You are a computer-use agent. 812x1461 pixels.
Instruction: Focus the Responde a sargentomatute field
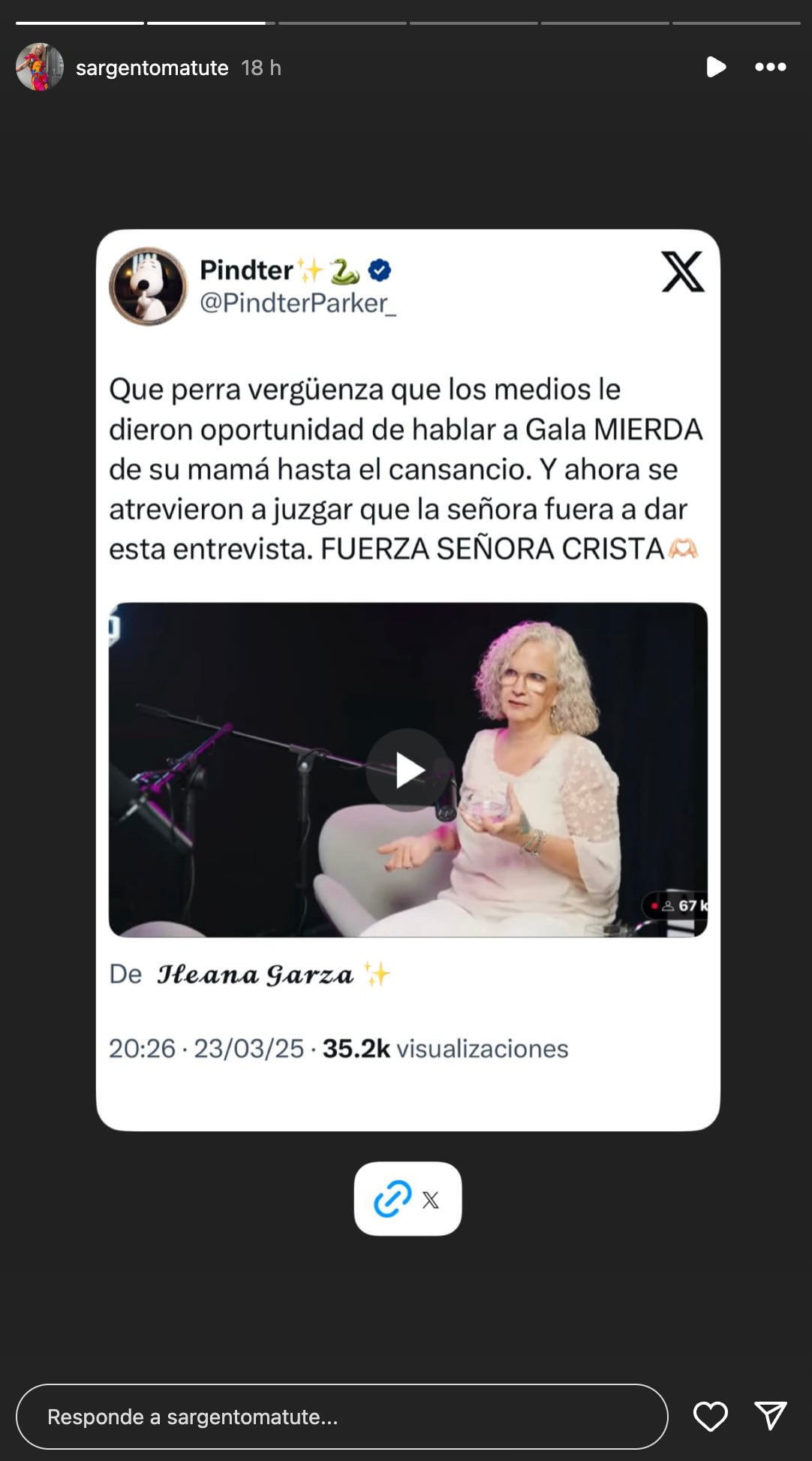(x=342, y=1417)
